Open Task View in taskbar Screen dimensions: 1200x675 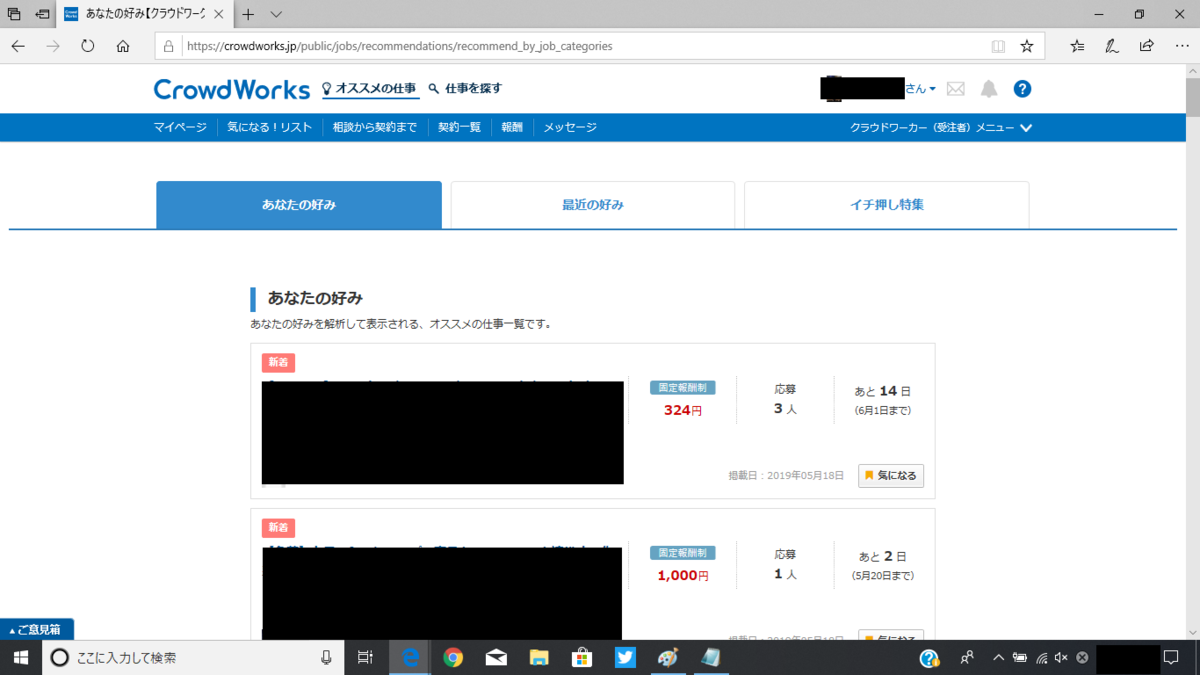tap(365, 657)
